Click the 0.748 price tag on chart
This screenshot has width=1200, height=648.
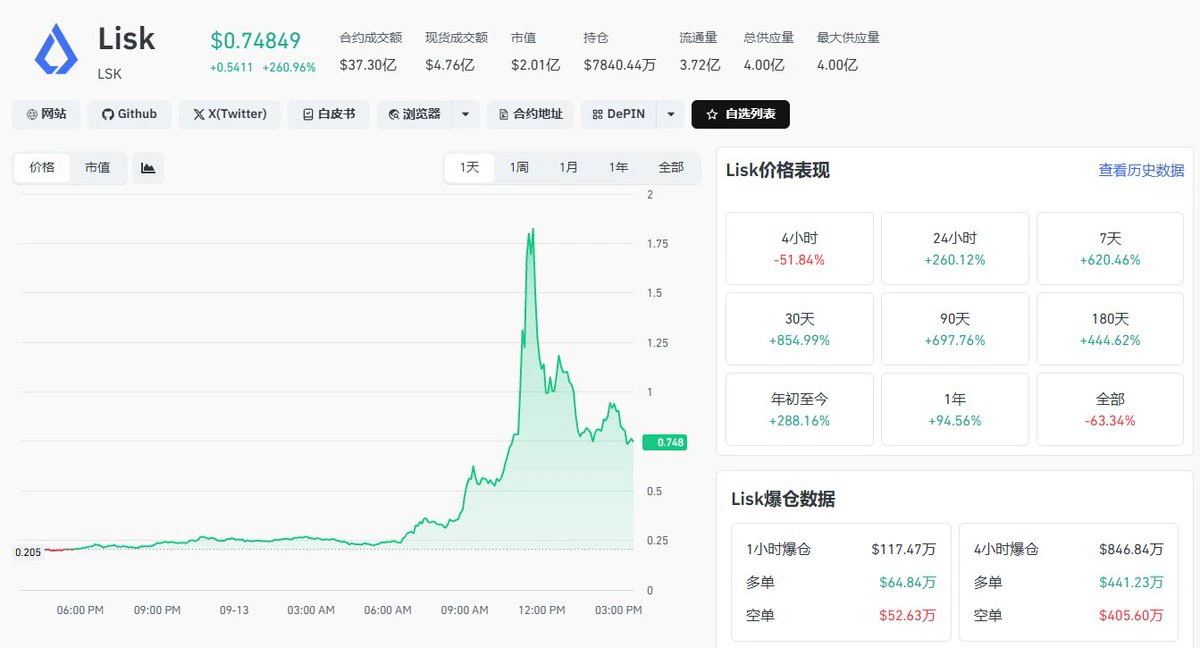(665, 442)
